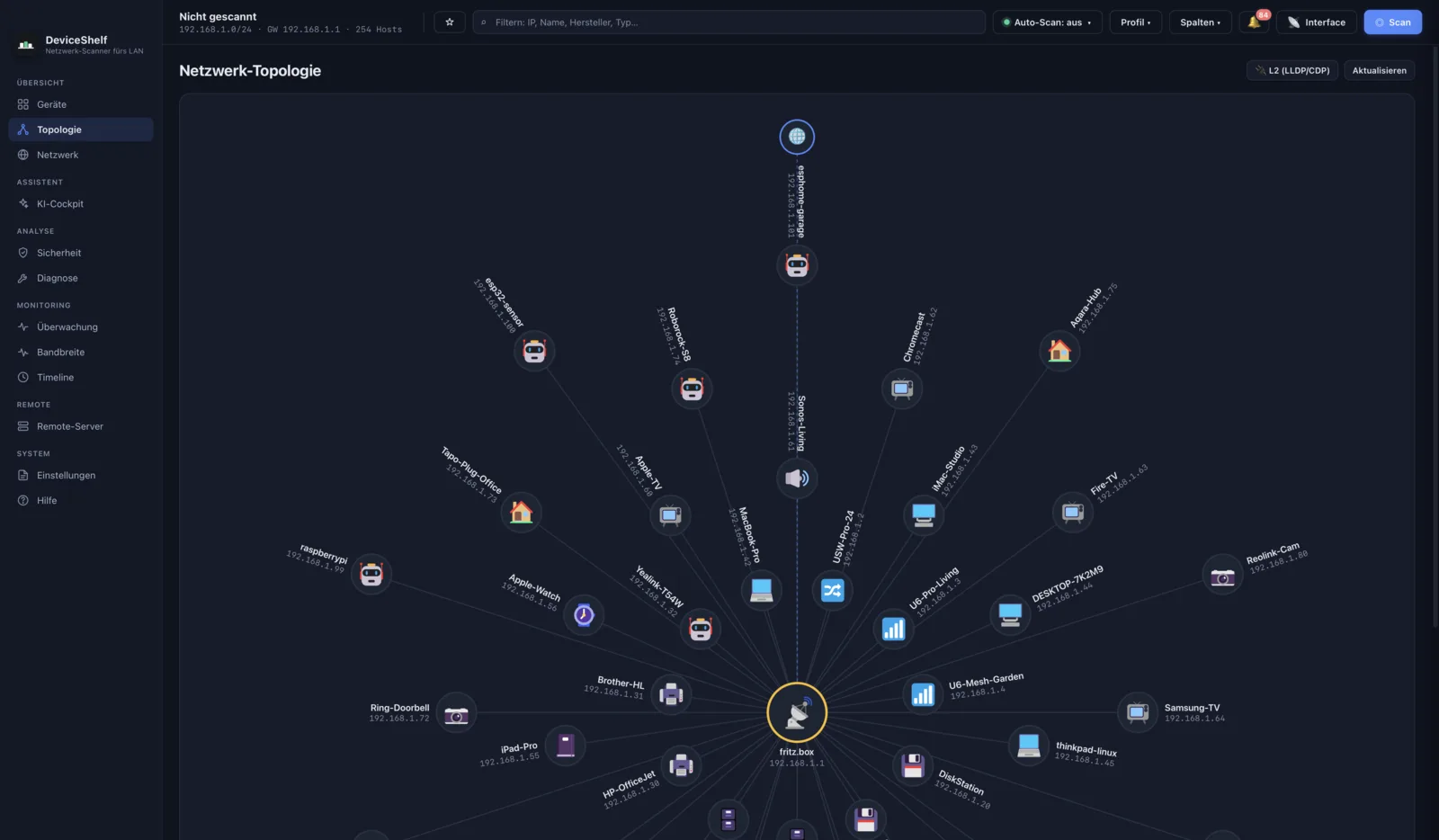Click the Aktualisieren button
The image size is (1439, 840).
pos(1379,70)
